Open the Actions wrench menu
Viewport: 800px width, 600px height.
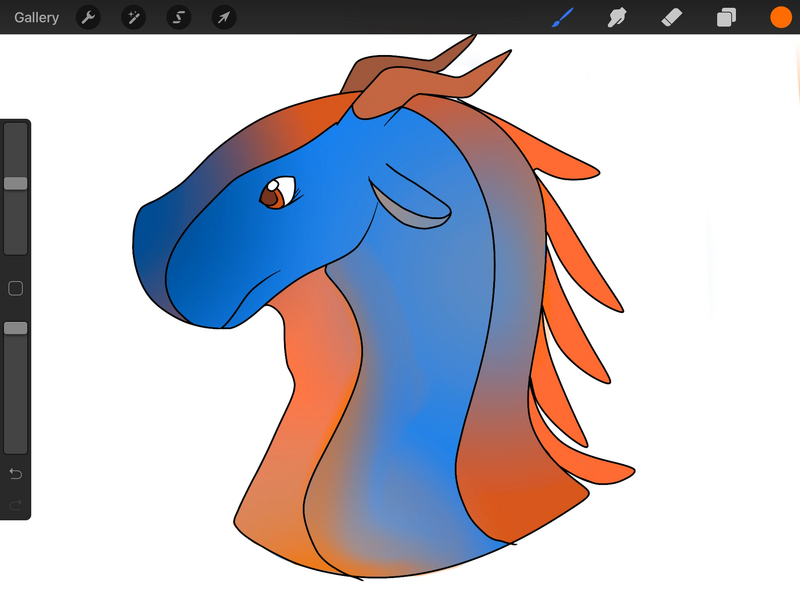[x=88, y=17]
